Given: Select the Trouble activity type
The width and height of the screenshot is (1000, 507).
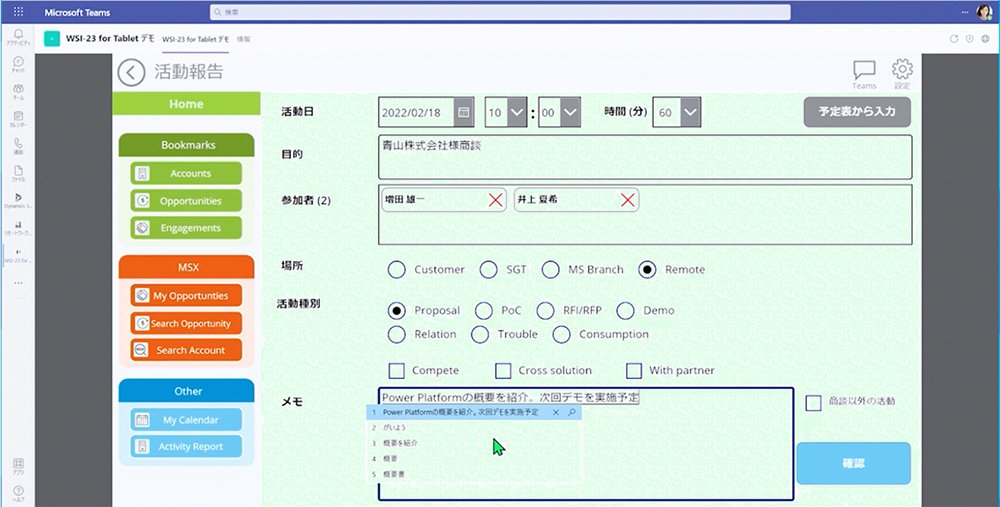Looking at the screenshot, I should 480,334.
